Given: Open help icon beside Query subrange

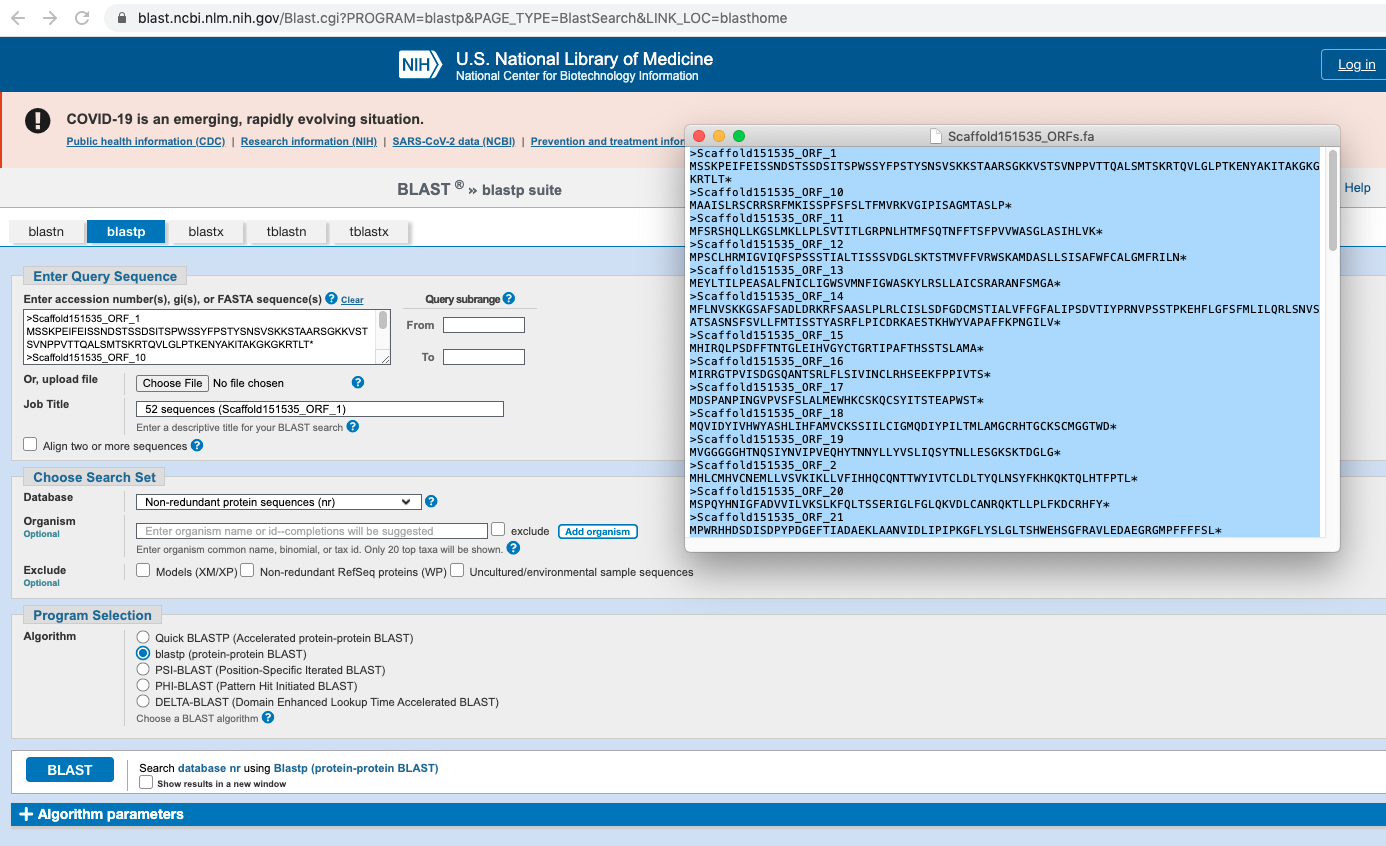Looking at the screenshot, I should tap(509, 298).
